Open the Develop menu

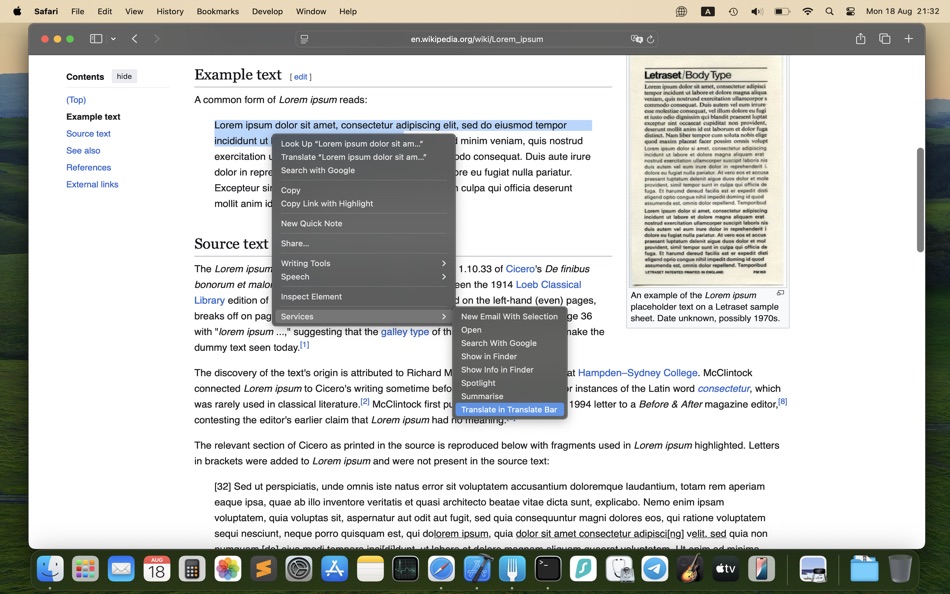(x=267, y=11)
